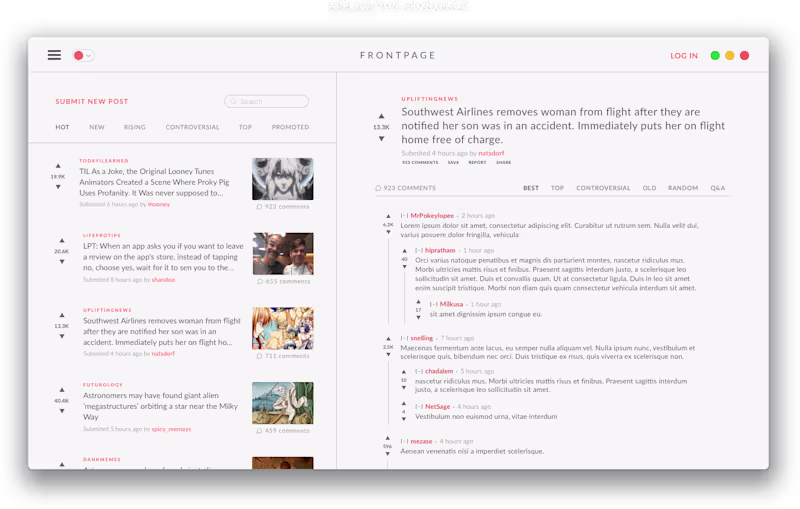Select the PROMOTED tab

click(x=290, y=127)
